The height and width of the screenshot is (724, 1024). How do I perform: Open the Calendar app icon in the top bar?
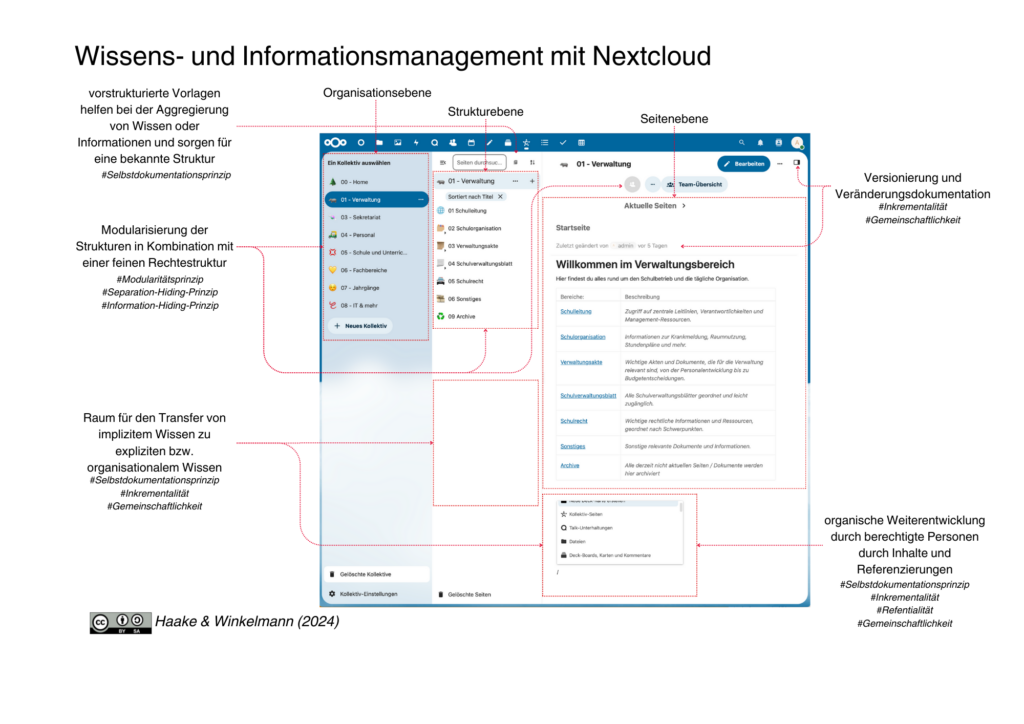(471, 142)
